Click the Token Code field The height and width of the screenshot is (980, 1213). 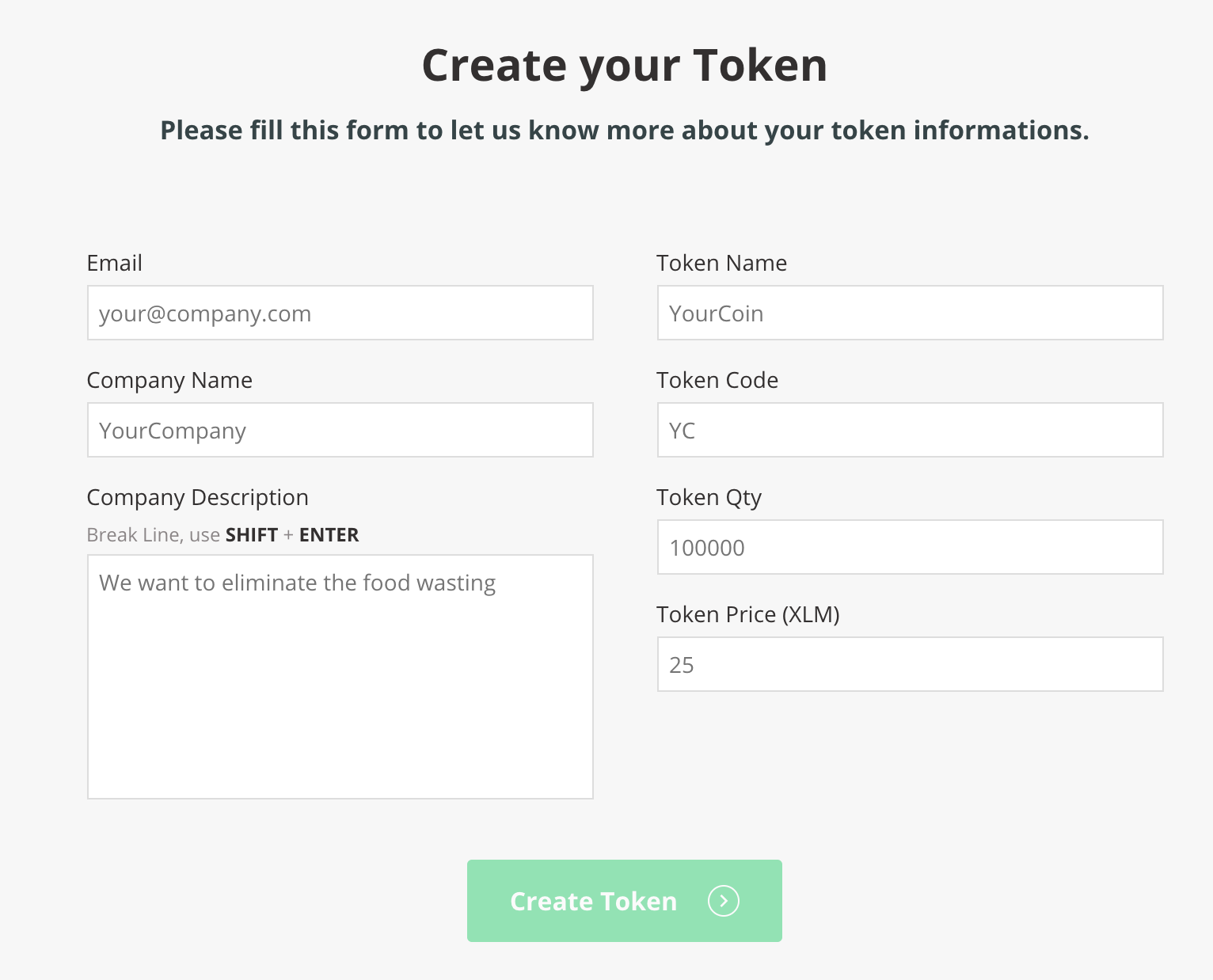(x=910, y=431)
